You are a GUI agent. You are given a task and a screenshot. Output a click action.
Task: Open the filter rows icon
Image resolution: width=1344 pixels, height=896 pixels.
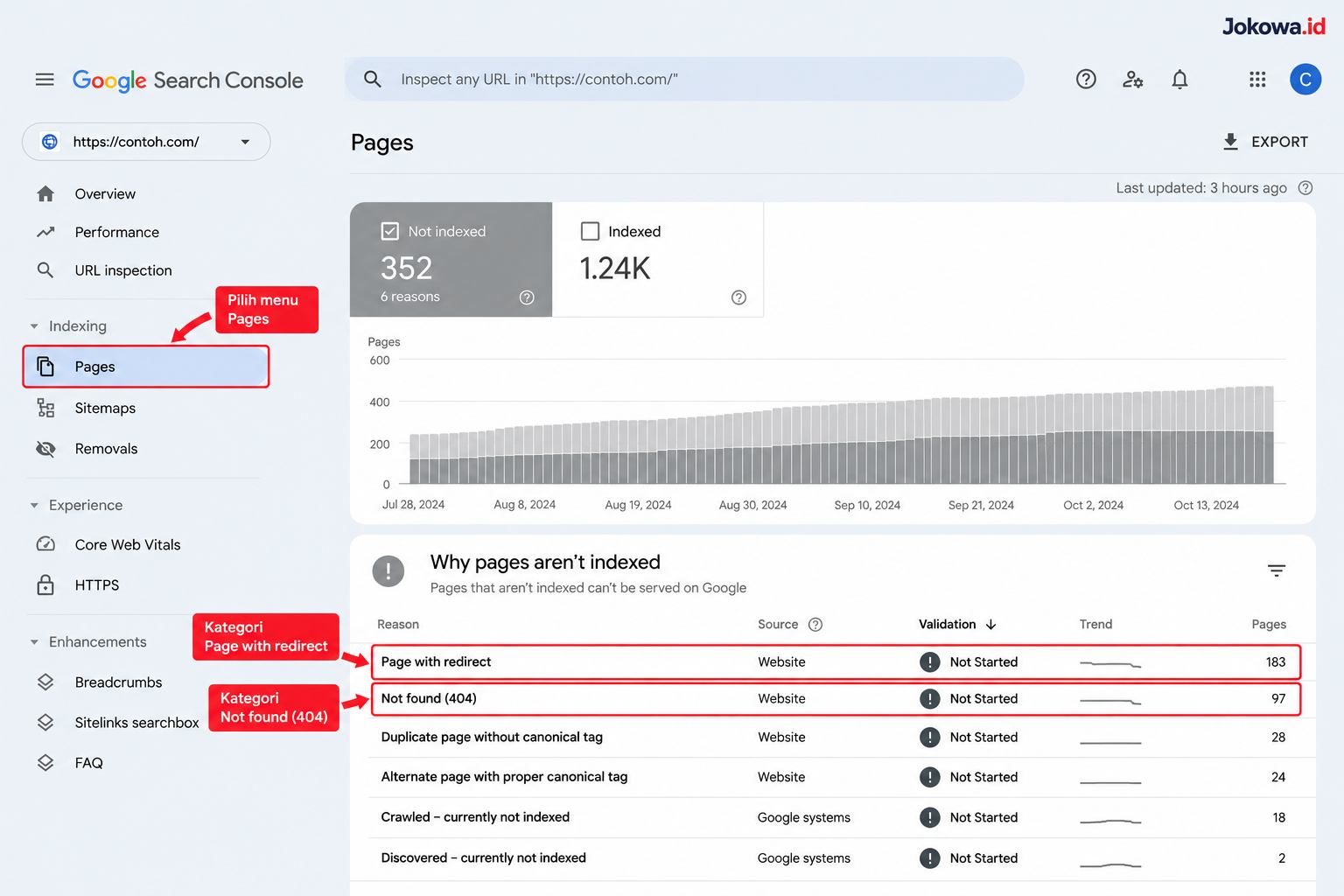click(1277, 570)
